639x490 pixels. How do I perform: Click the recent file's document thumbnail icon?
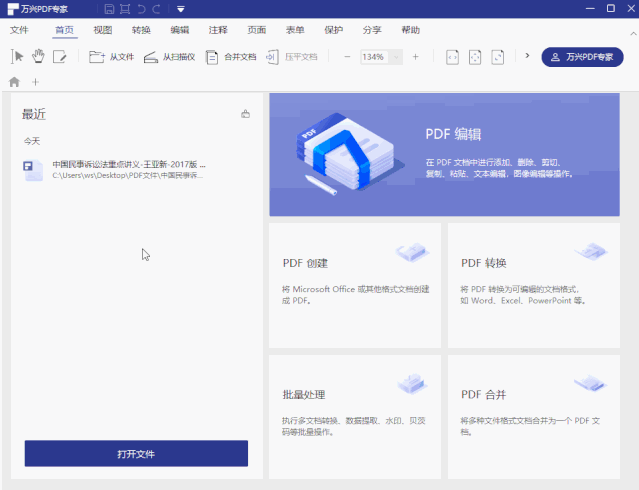point(33,170)
